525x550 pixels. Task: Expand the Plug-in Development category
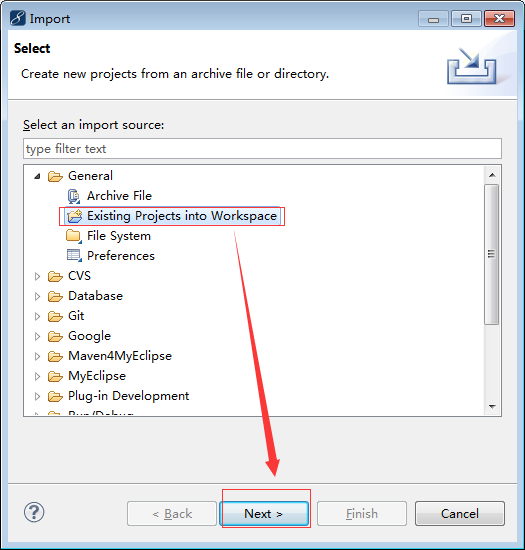[x=37, y=396]
